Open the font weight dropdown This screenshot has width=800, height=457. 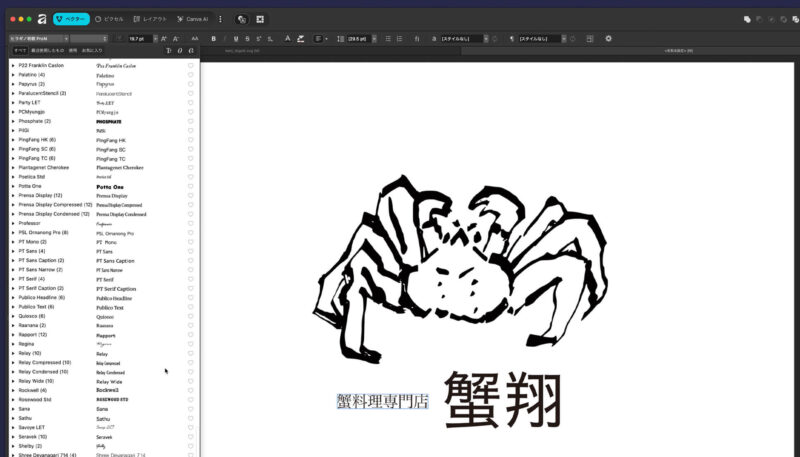pos(89,39)
